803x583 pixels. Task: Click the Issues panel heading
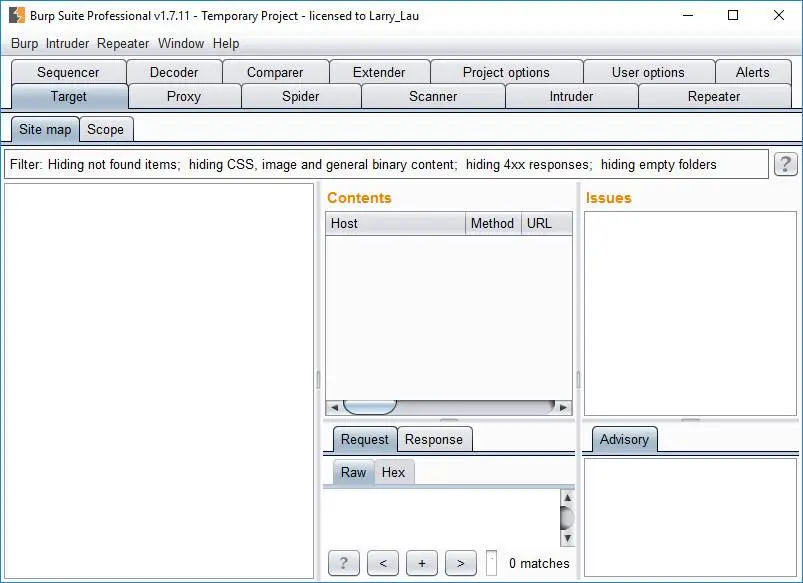(x=608, y=198)
